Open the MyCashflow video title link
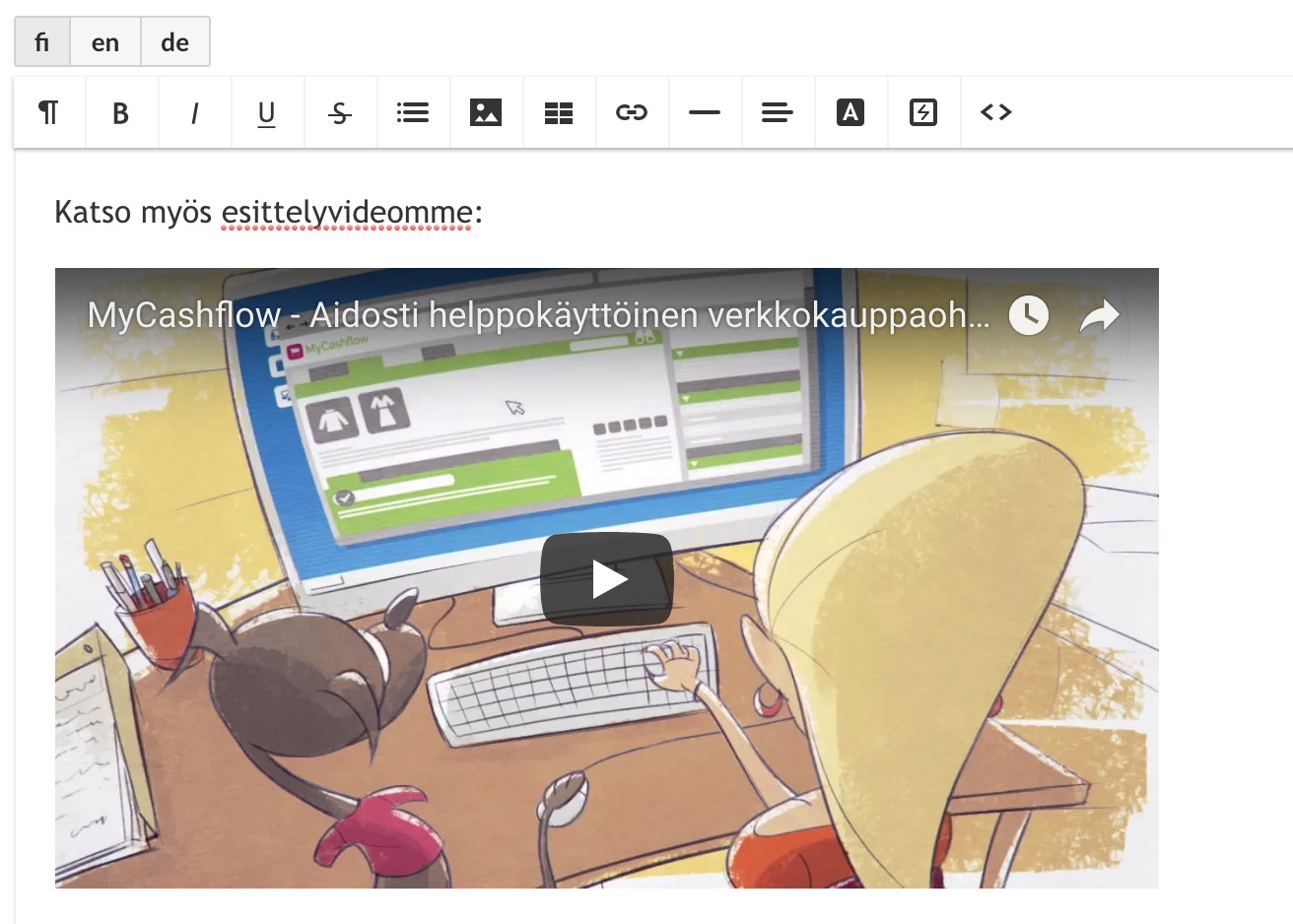 coord(538,315)
